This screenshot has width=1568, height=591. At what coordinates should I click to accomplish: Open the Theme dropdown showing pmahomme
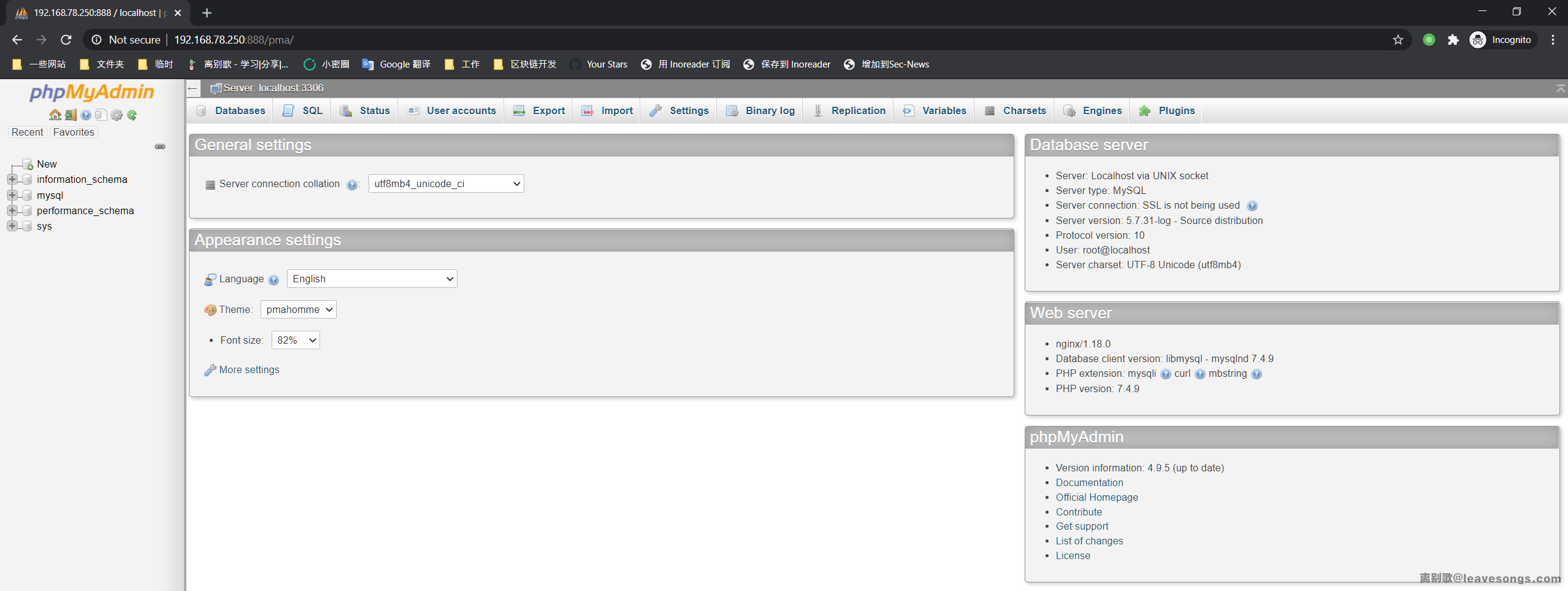coord(298,309)
